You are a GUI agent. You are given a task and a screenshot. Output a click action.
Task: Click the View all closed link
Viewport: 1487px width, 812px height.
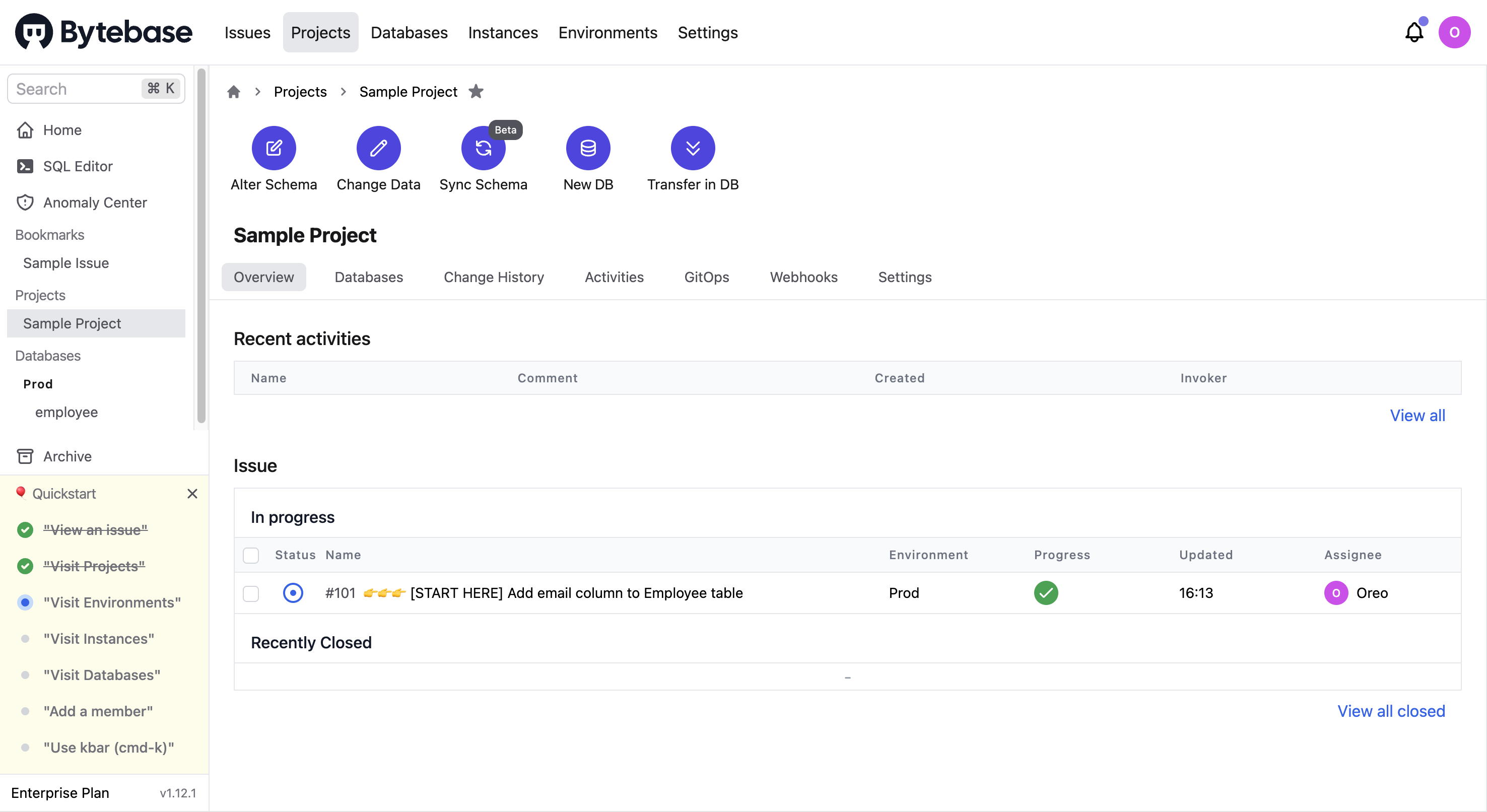click(1391, 710)
